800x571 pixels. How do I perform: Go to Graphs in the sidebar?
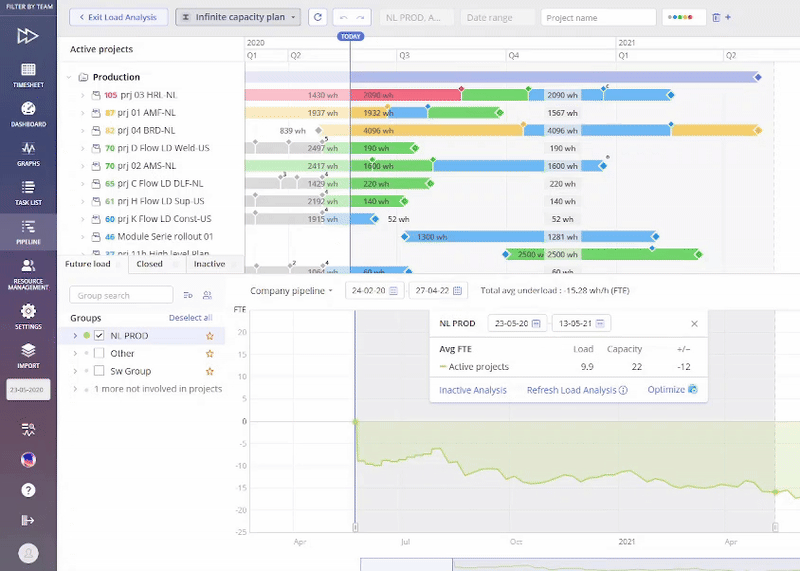coord(28,153)
